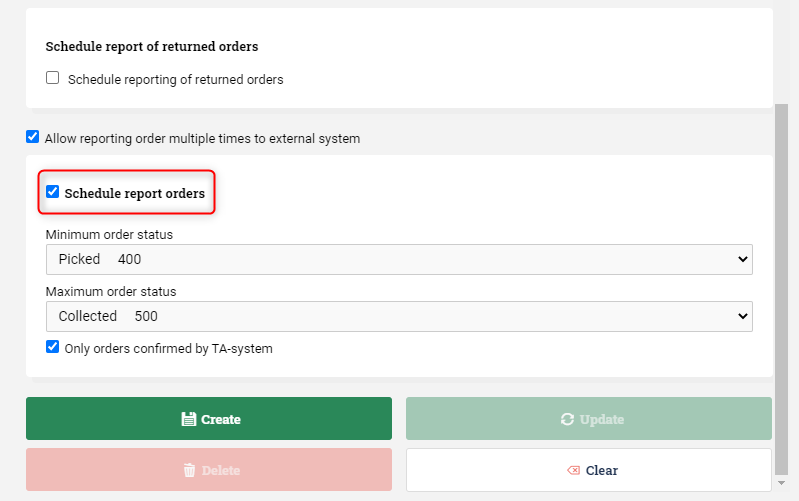
Task: Open the Maximum order status dropdown
Action: point(399,317)
